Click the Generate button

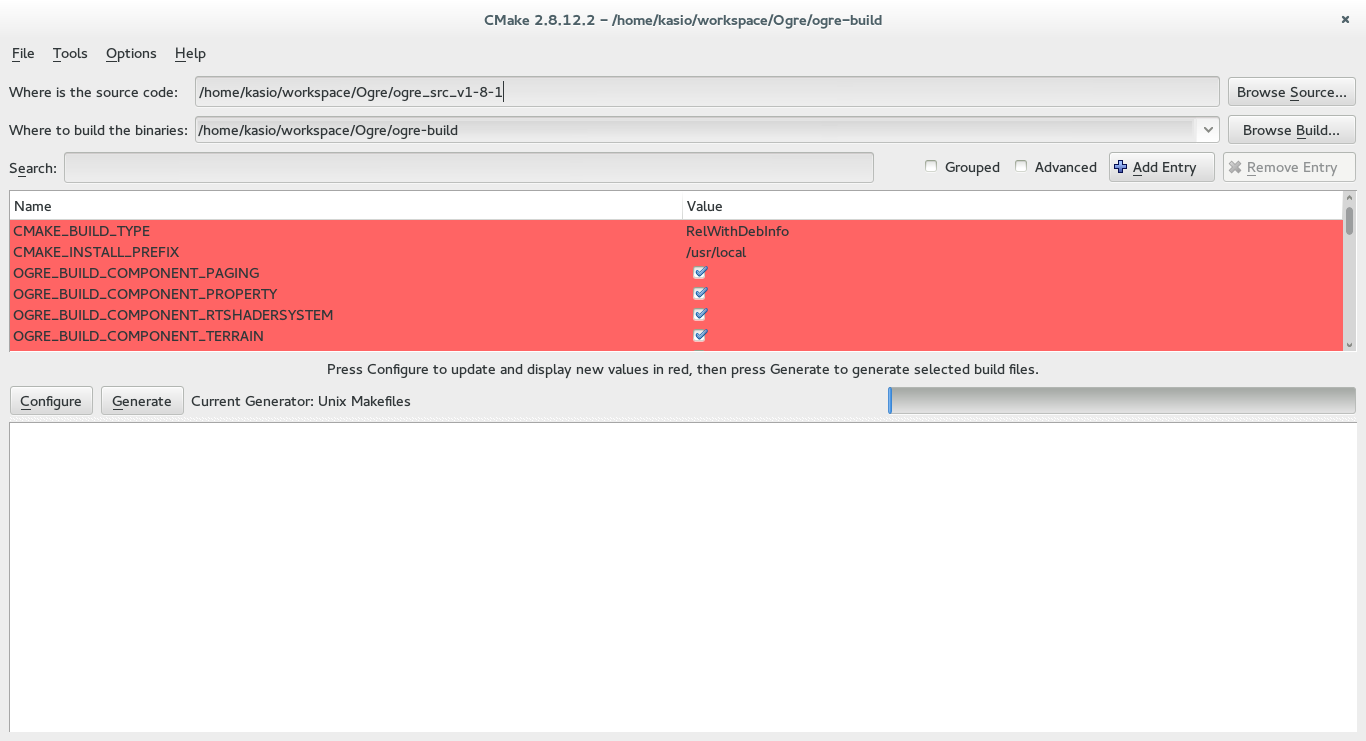tap(142, 401)
